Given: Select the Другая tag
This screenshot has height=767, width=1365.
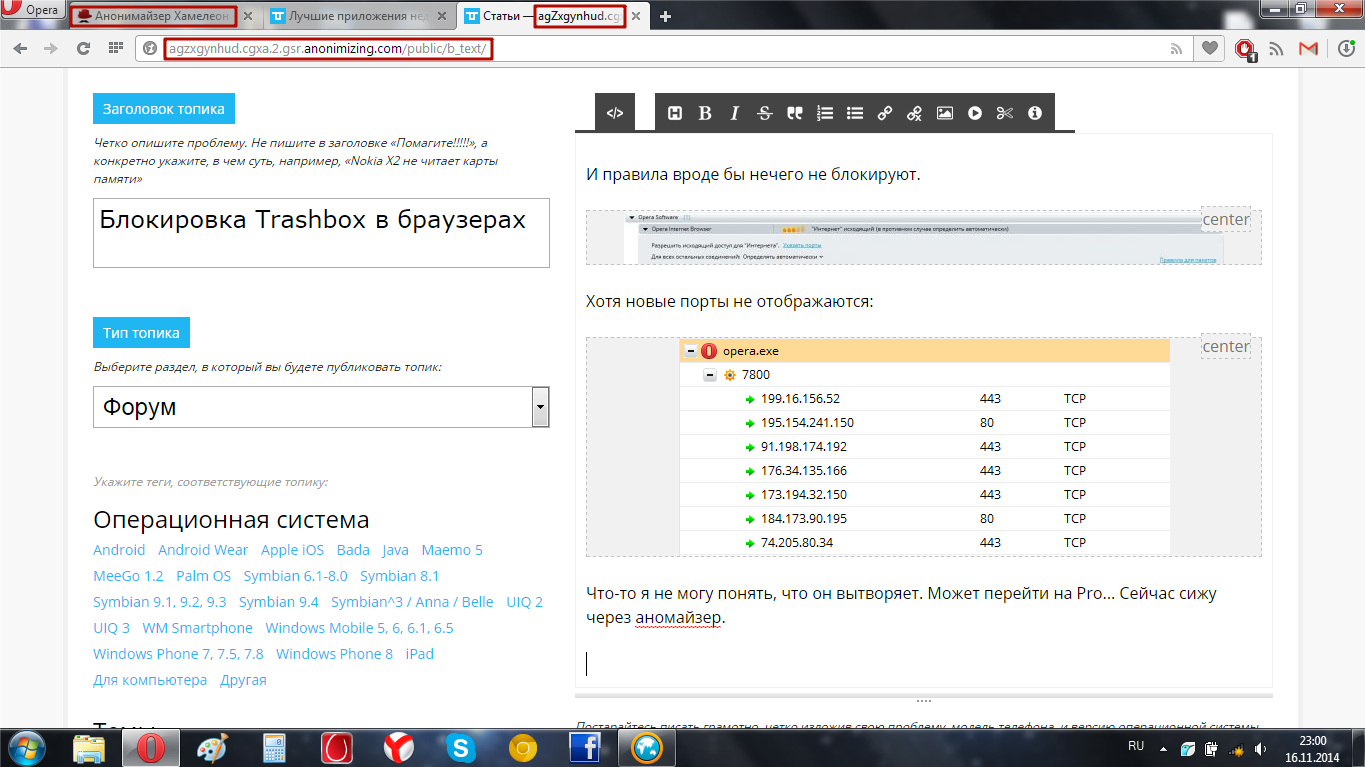Looking at the screenshot, I should tap(243, 680).
